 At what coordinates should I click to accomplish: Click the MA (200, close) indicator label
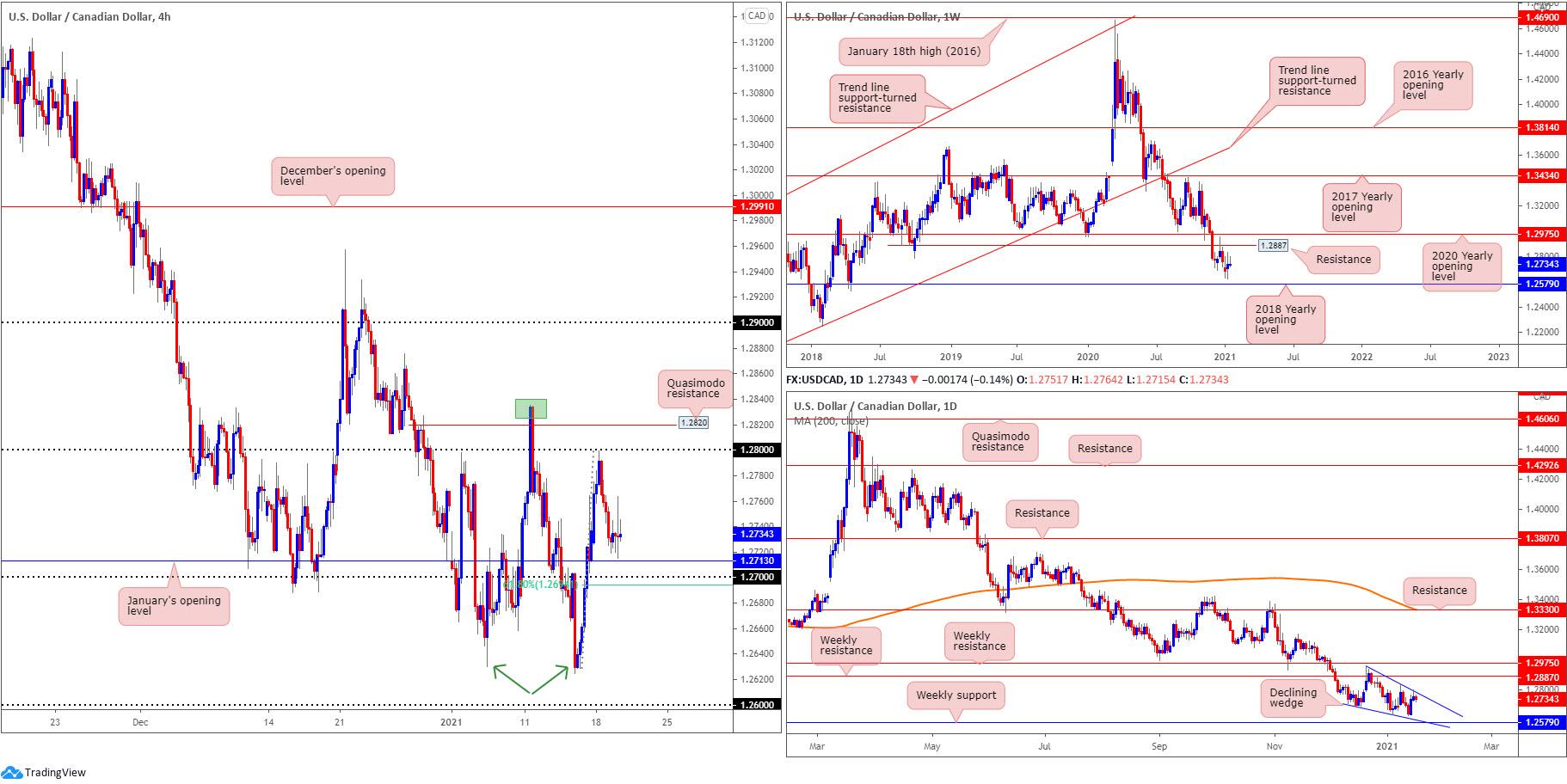point(831,421)
